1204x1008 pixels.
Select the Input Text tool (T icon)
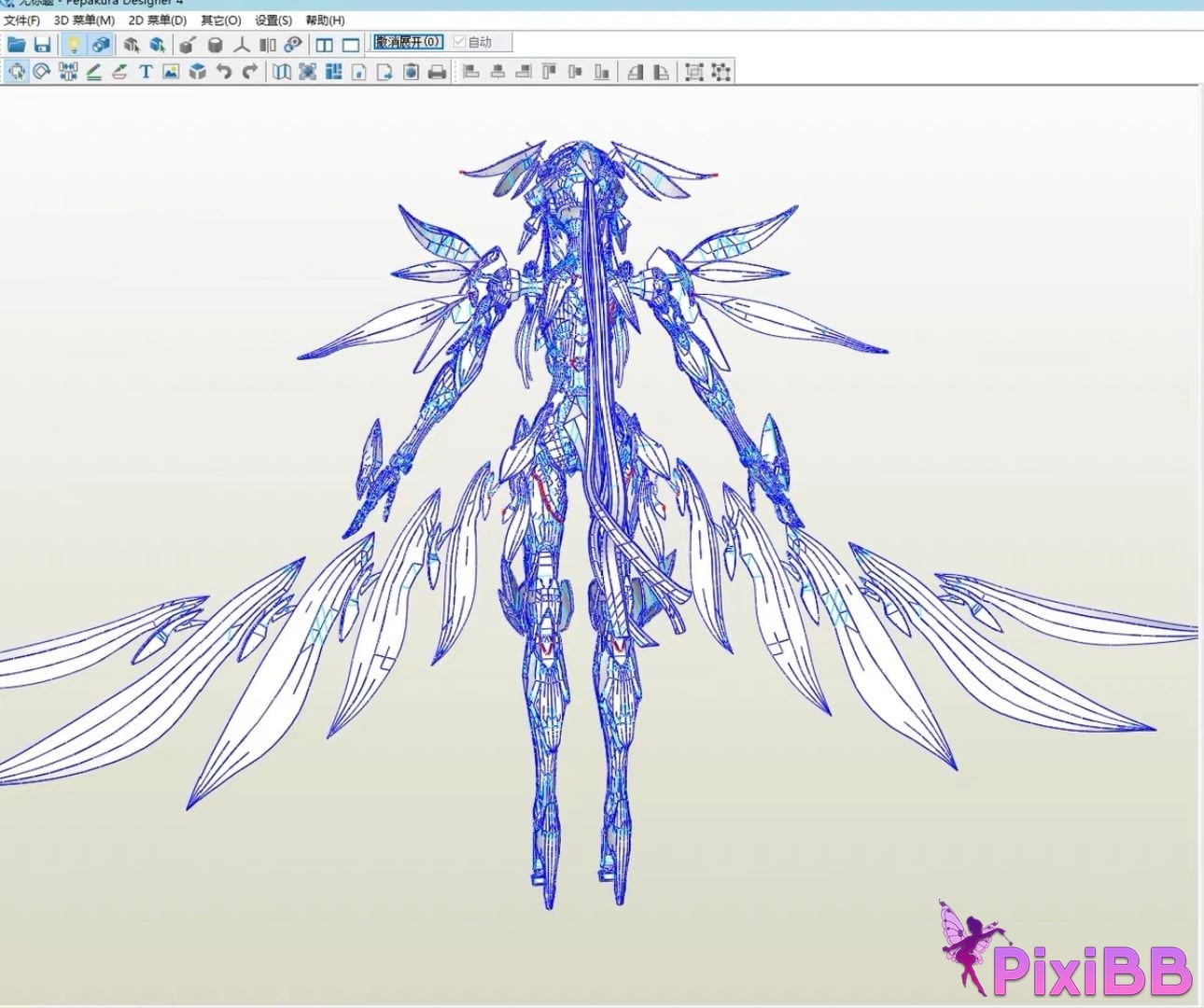(x=146, y=72)
